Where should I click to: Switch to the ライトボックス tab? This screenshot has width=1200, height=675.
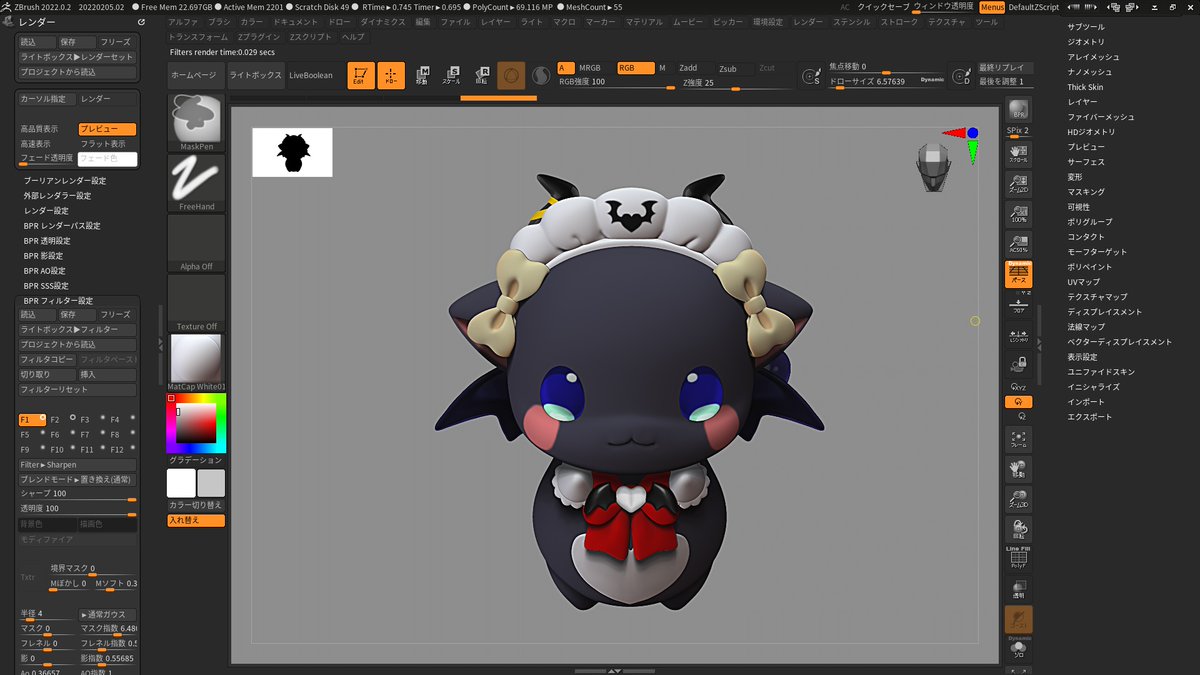[255, 76]
